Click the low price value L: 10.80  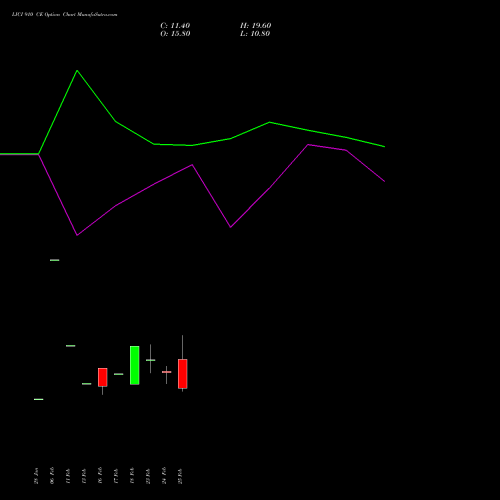(255, 34)
